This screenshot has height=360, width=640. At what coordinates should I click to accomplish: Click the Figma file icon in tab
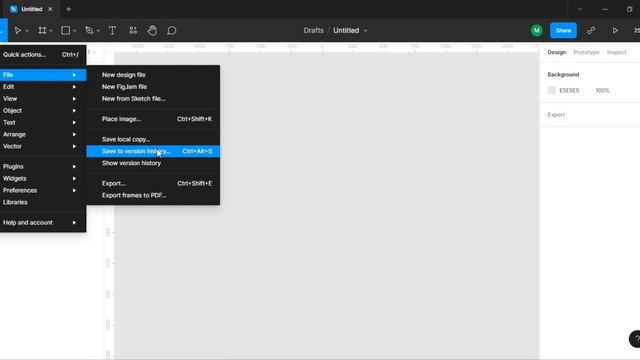(13, 9)
